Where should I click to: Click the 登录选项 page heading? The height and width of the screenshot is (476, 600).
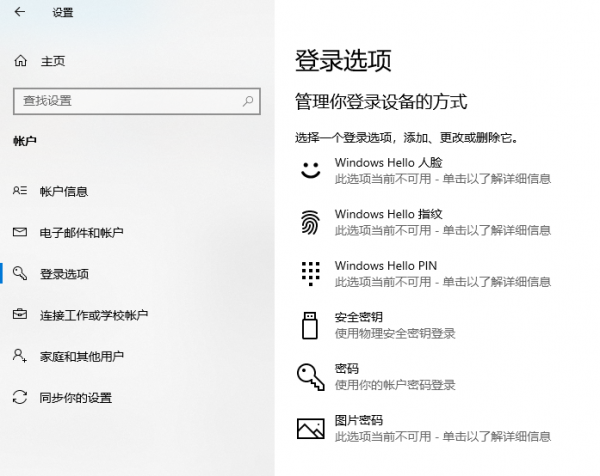click(x=343, y=60)
